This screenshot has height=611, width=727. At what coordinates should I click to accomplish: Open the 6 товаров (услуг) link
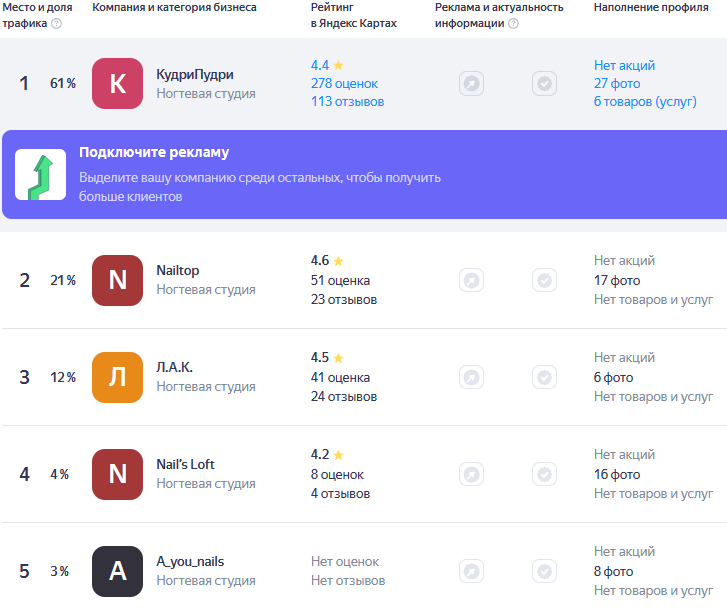click(x=645, y=102)
